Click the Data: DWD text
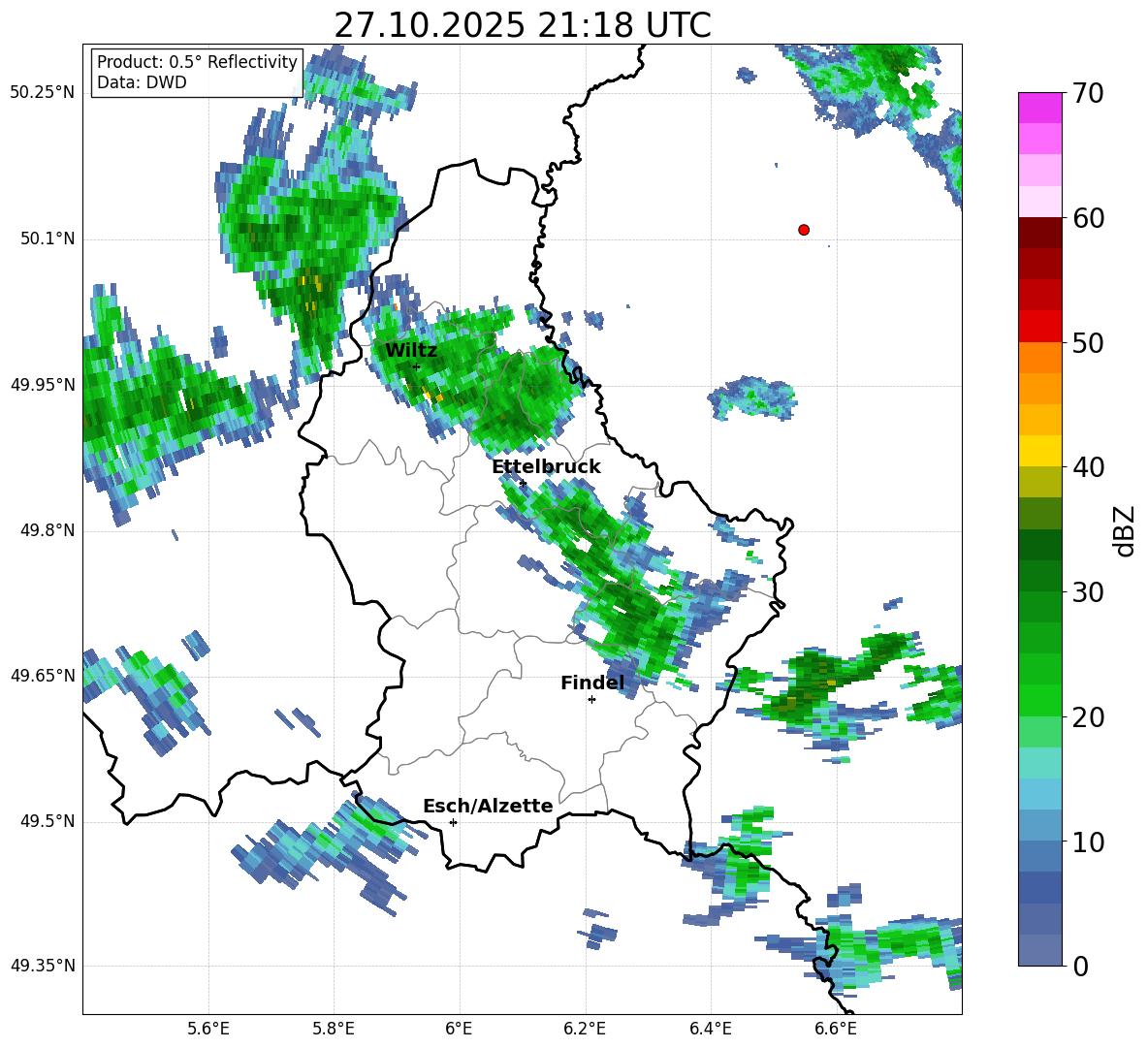The height and width of the screenshot is (1048, 1148). pyautogui.click(x=142, y=82)
